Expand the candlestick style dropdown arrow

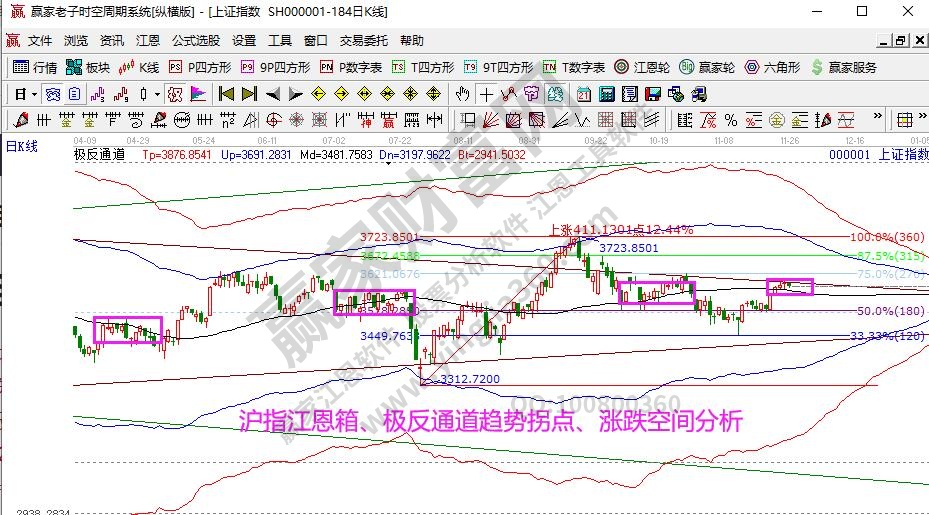pos(157,94)
